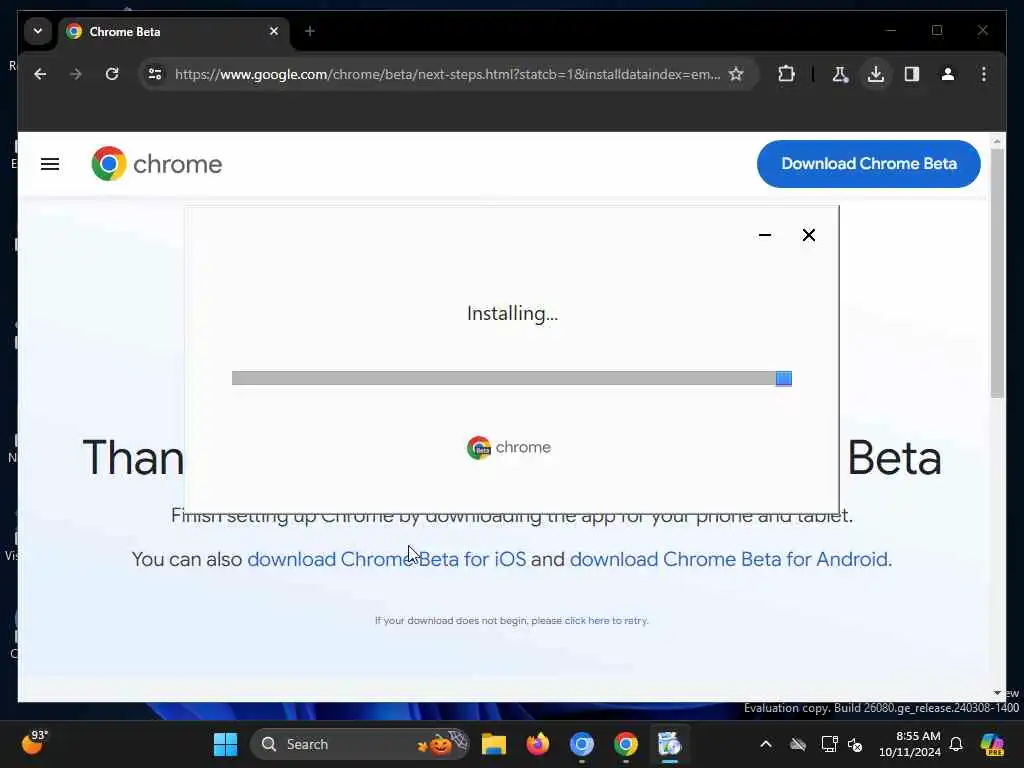This screenshot has width=1024, height=768.
Task: Click the Chrome Beta logo in the installer
Action: (509, 447)
